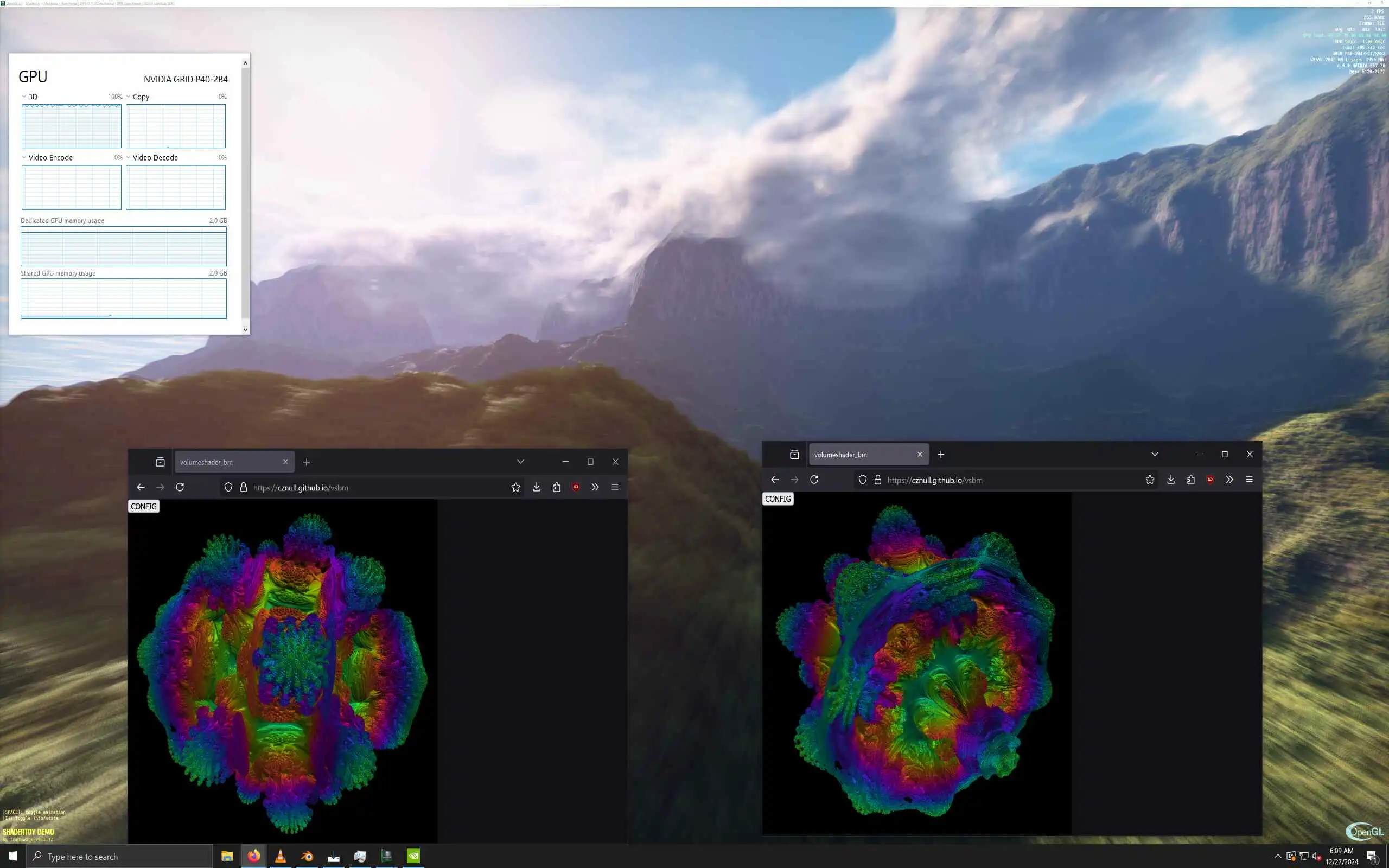Open extensions puzzle icon in left Firefox window
Viewport: 1389px width, 868px height.
pos(556,487)
